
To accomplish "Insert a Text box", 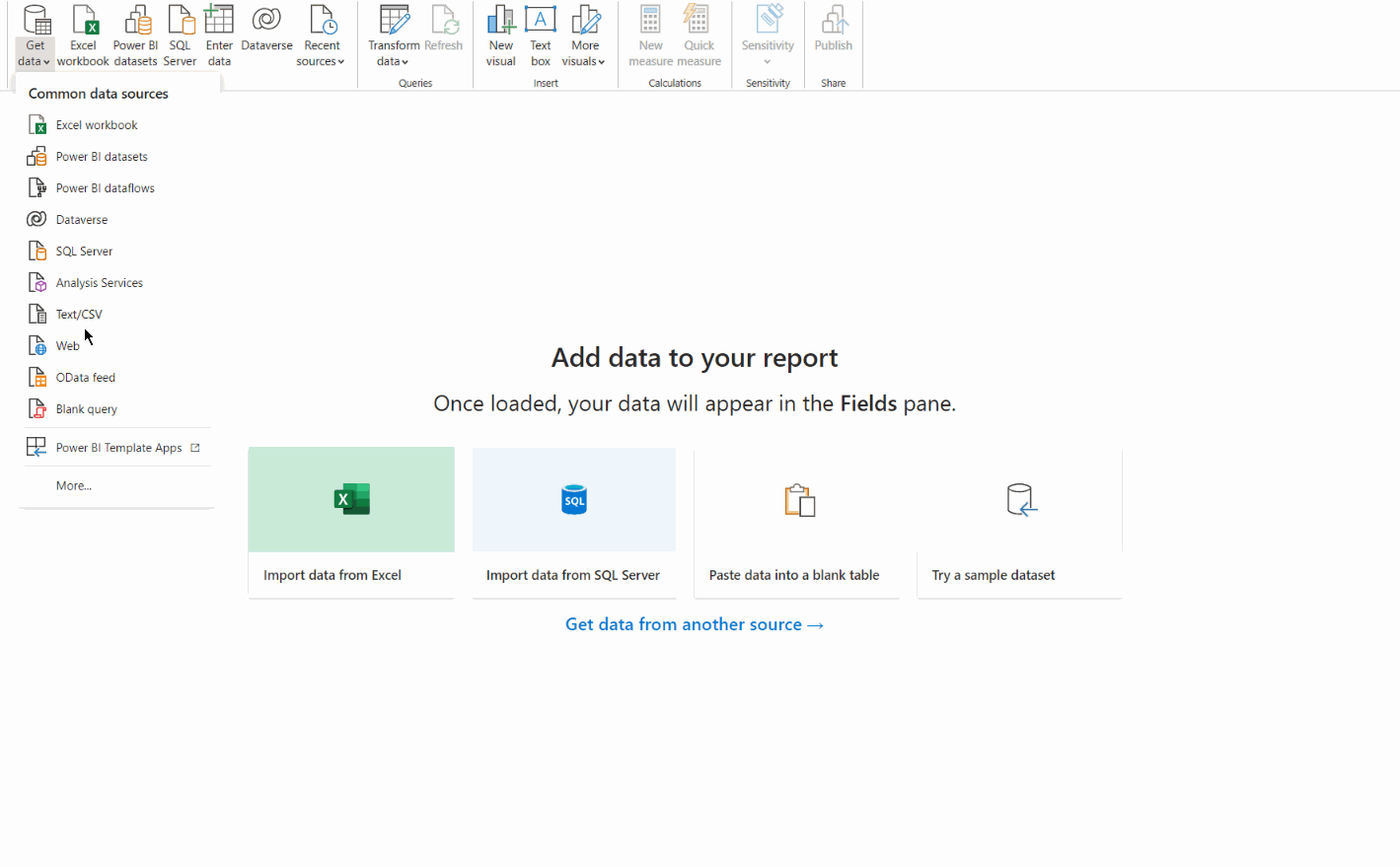I will tap(541, 36).
